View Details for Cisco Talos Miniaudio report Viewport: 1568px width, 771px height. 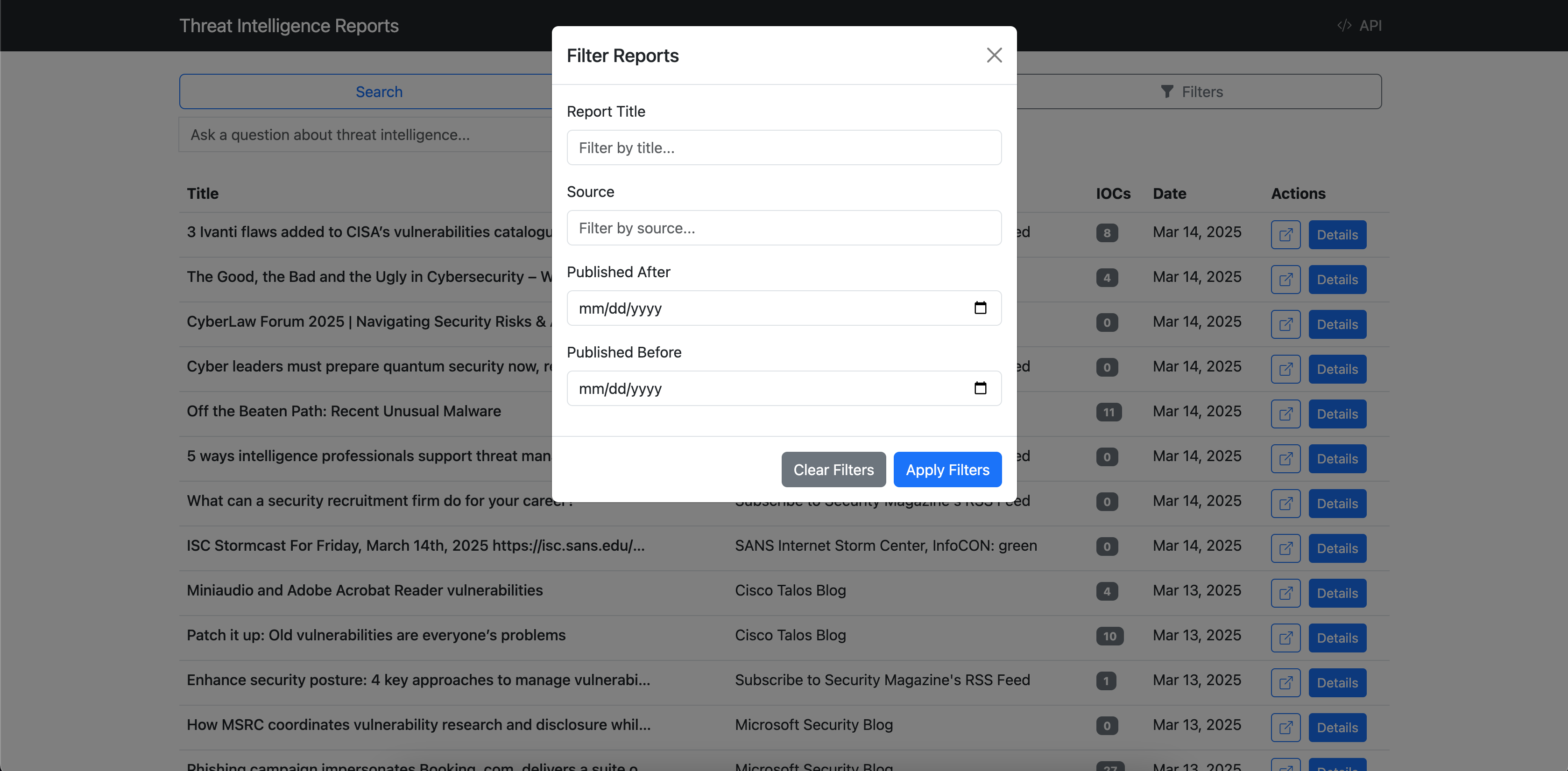[1337, 593]
